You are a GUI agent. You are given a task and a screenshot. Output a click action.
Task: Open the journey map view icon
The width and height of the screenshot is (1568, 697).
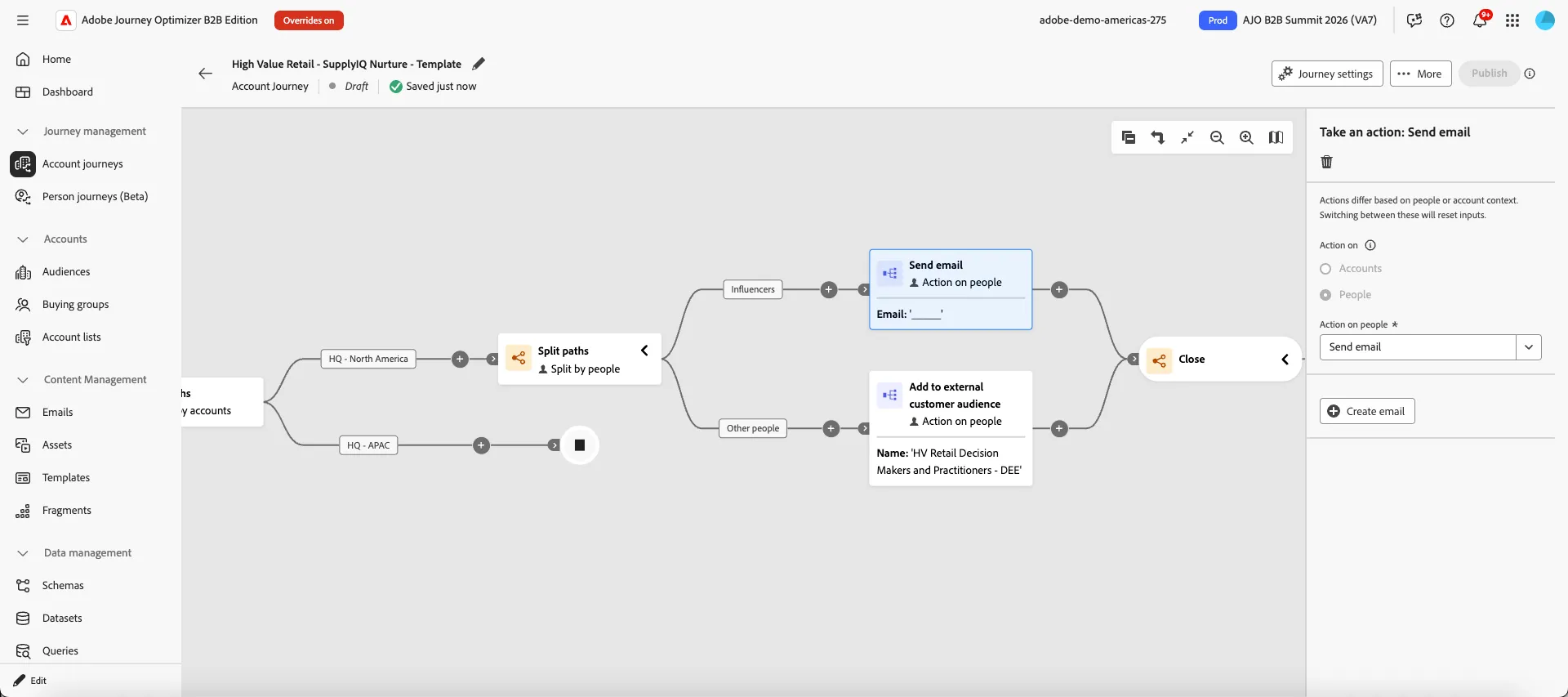1276,137
